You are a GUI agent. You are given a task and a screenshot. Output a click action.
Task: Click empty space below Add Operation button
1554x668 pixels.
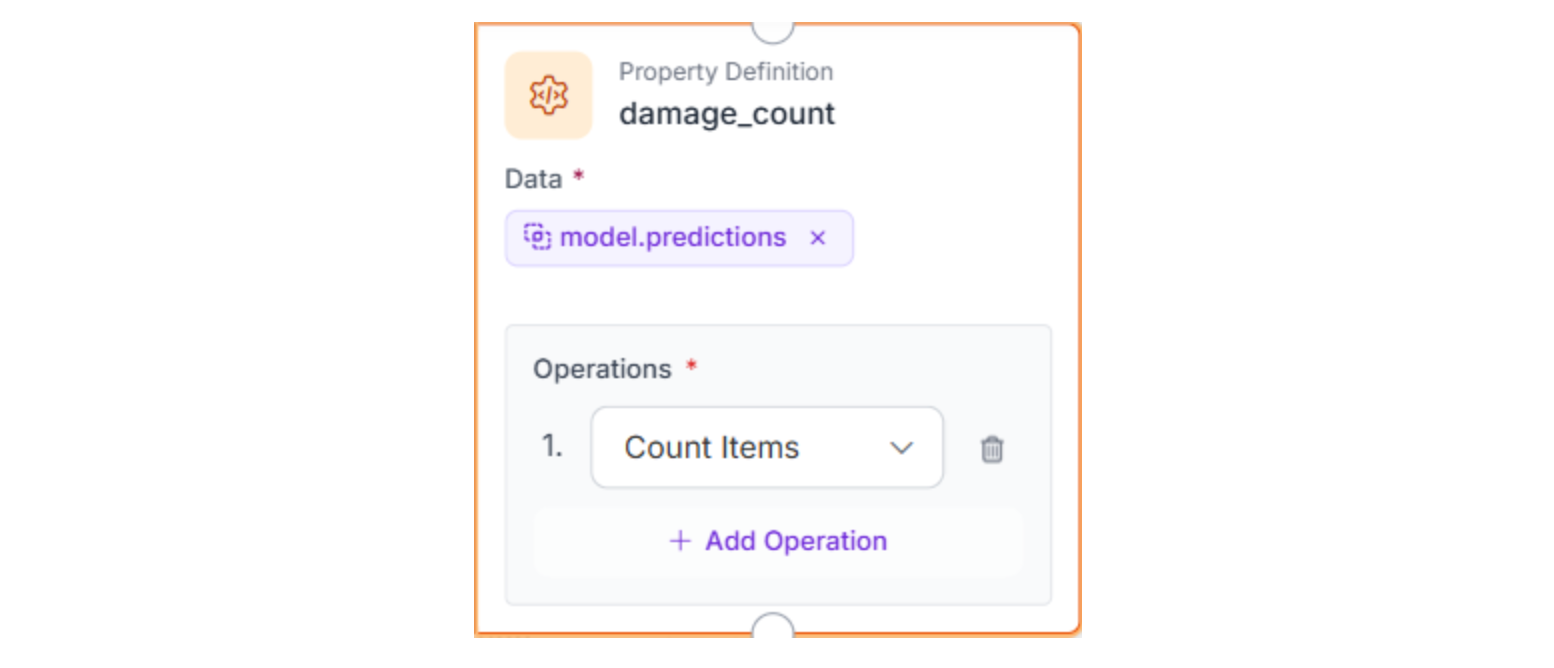(x=777, y=590)
